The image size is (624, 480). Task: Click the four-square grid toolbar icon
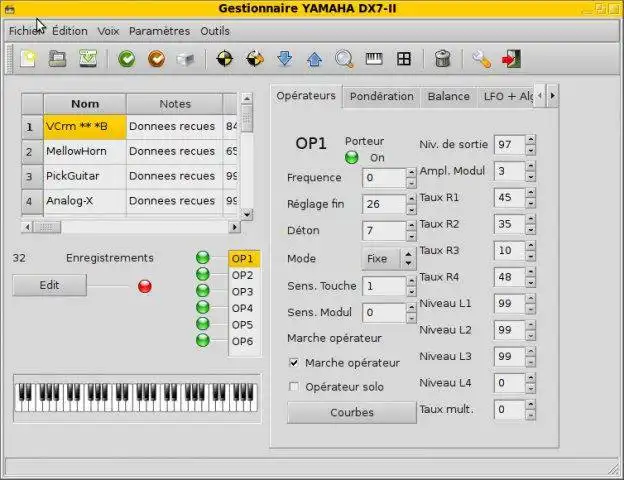point(404,59)
